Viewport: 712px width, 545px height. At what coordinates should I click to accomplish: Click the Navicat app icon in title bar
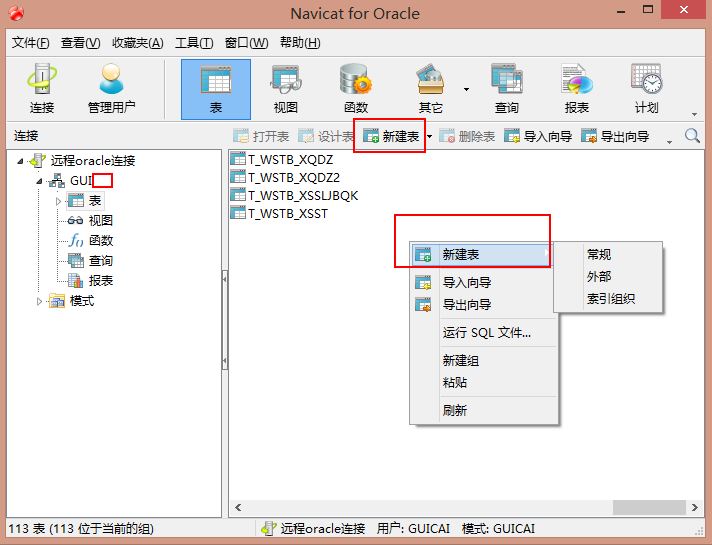(16, 13)
